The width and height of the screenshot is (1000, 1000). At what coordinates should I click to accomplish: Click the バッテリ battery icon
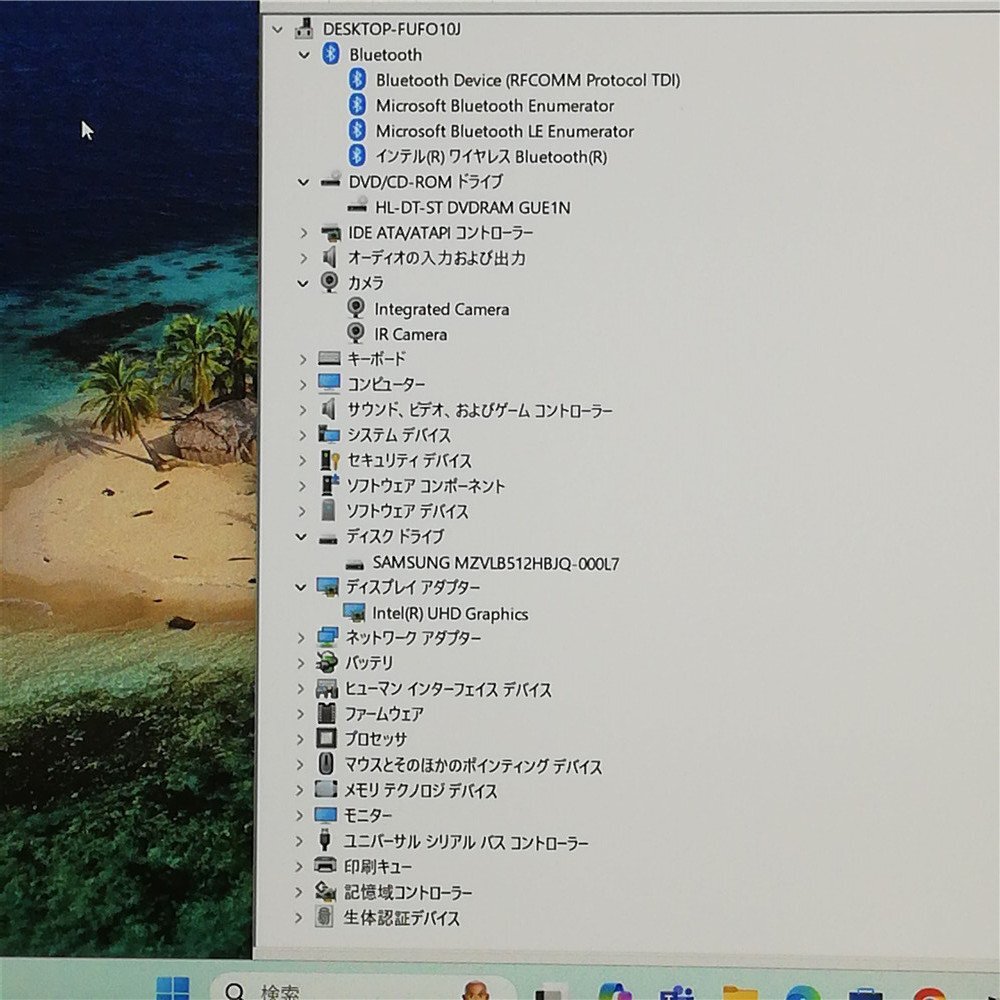327,663
